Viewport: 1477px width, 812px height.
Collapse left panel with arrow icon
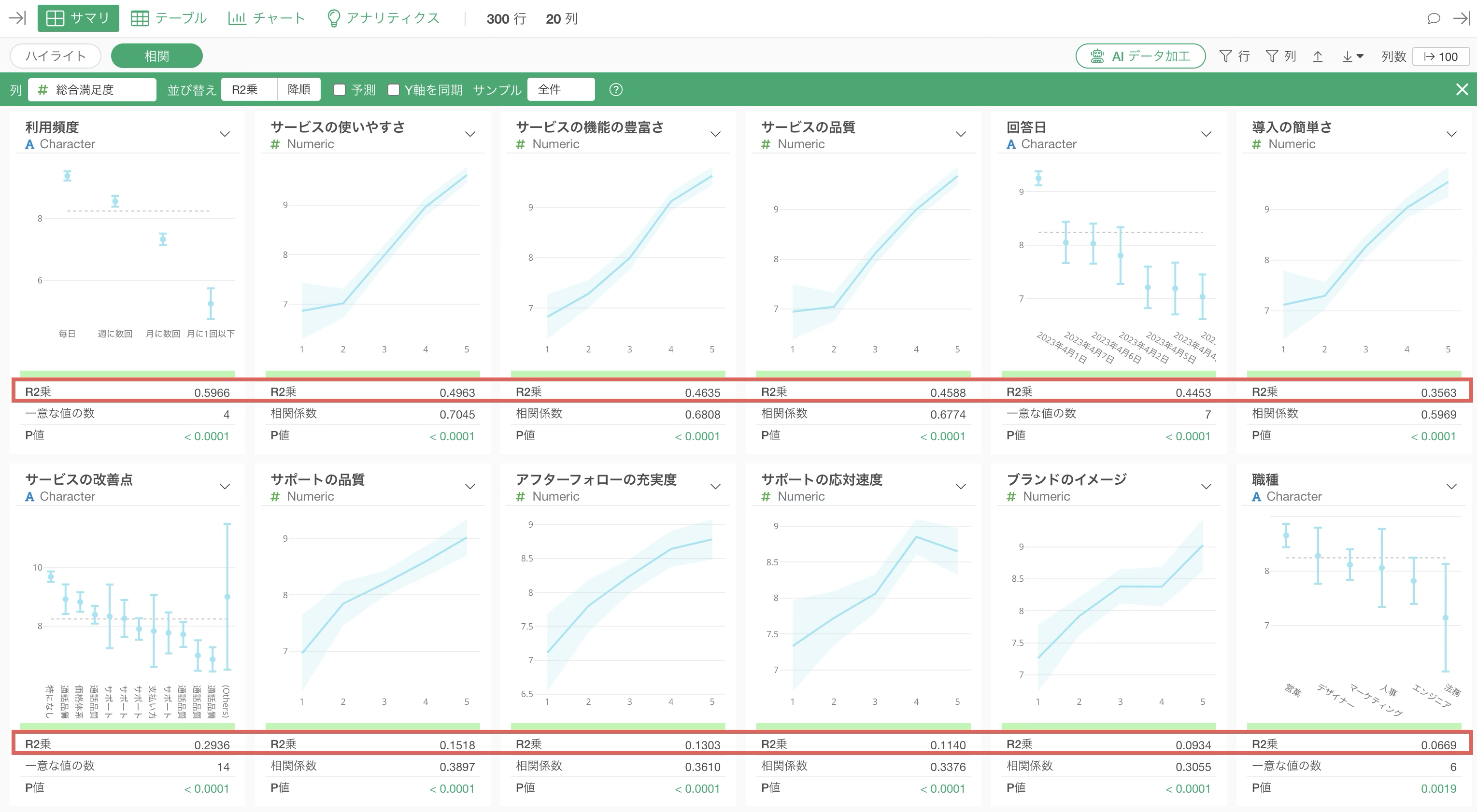pyautogui.click(x=17, y=18)
